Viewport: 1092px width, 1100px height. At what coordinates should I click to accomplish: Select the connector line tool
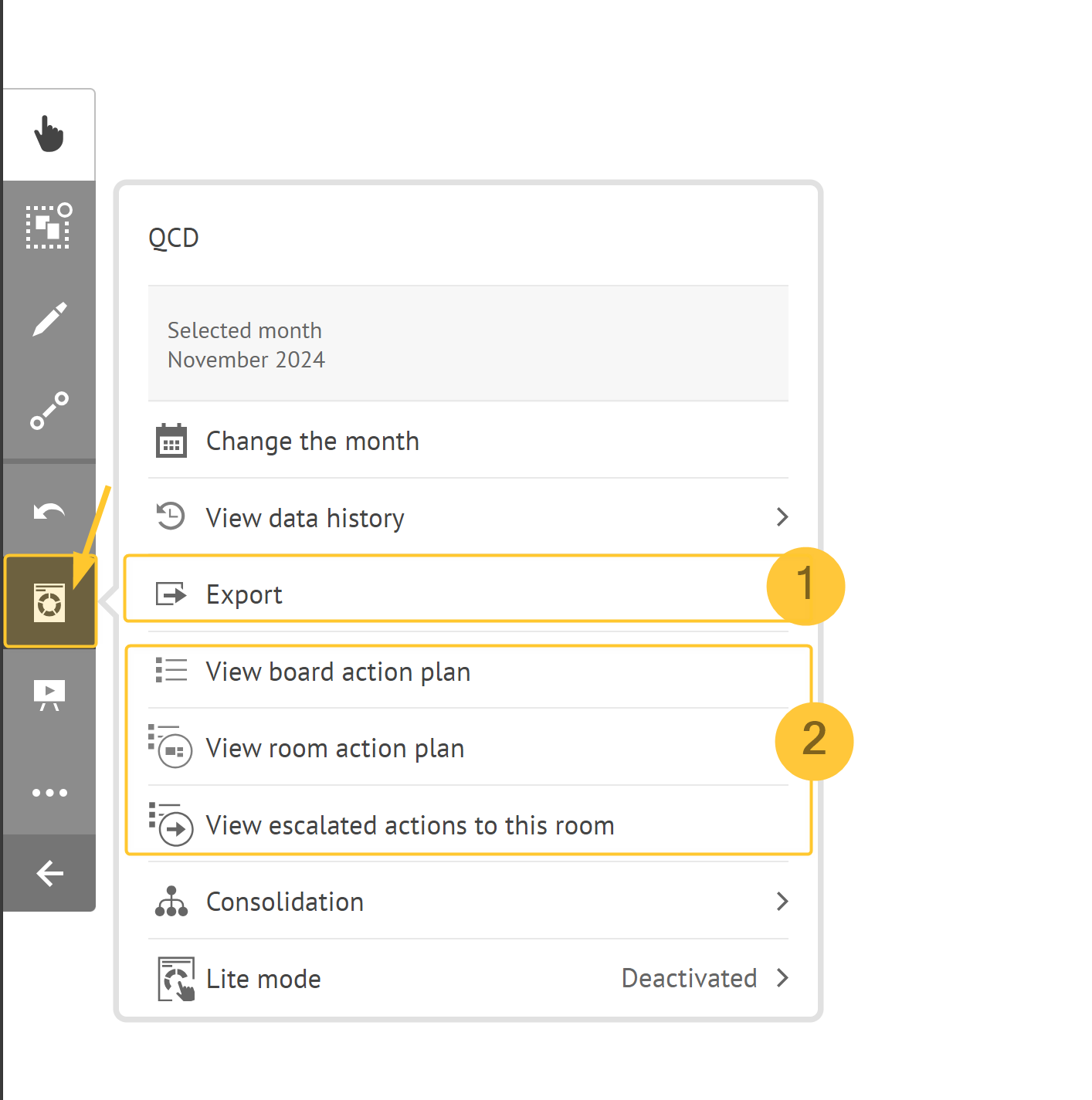tap(49, 411)
